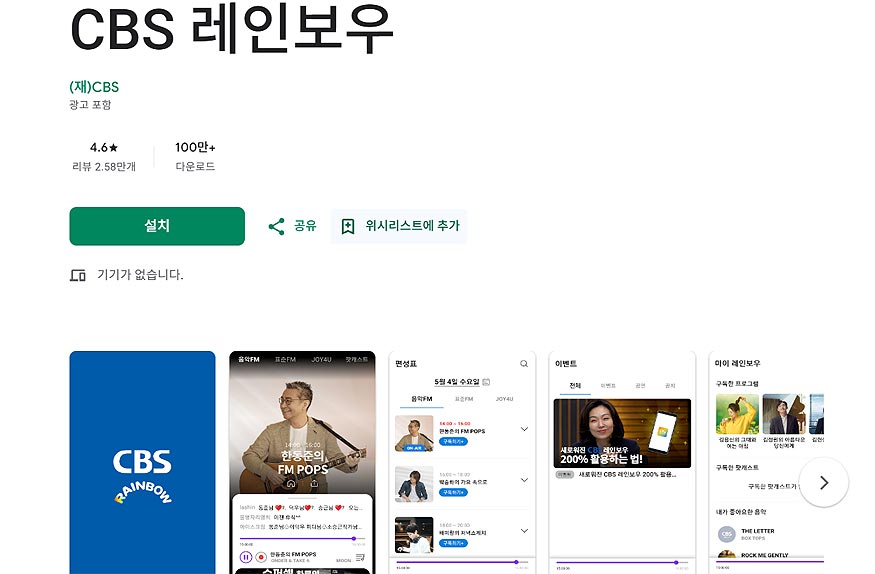Click the 기기가 없습니다 message
Image resolution: width=875 pixels, height=574 pixels.
tap(140, 274)
